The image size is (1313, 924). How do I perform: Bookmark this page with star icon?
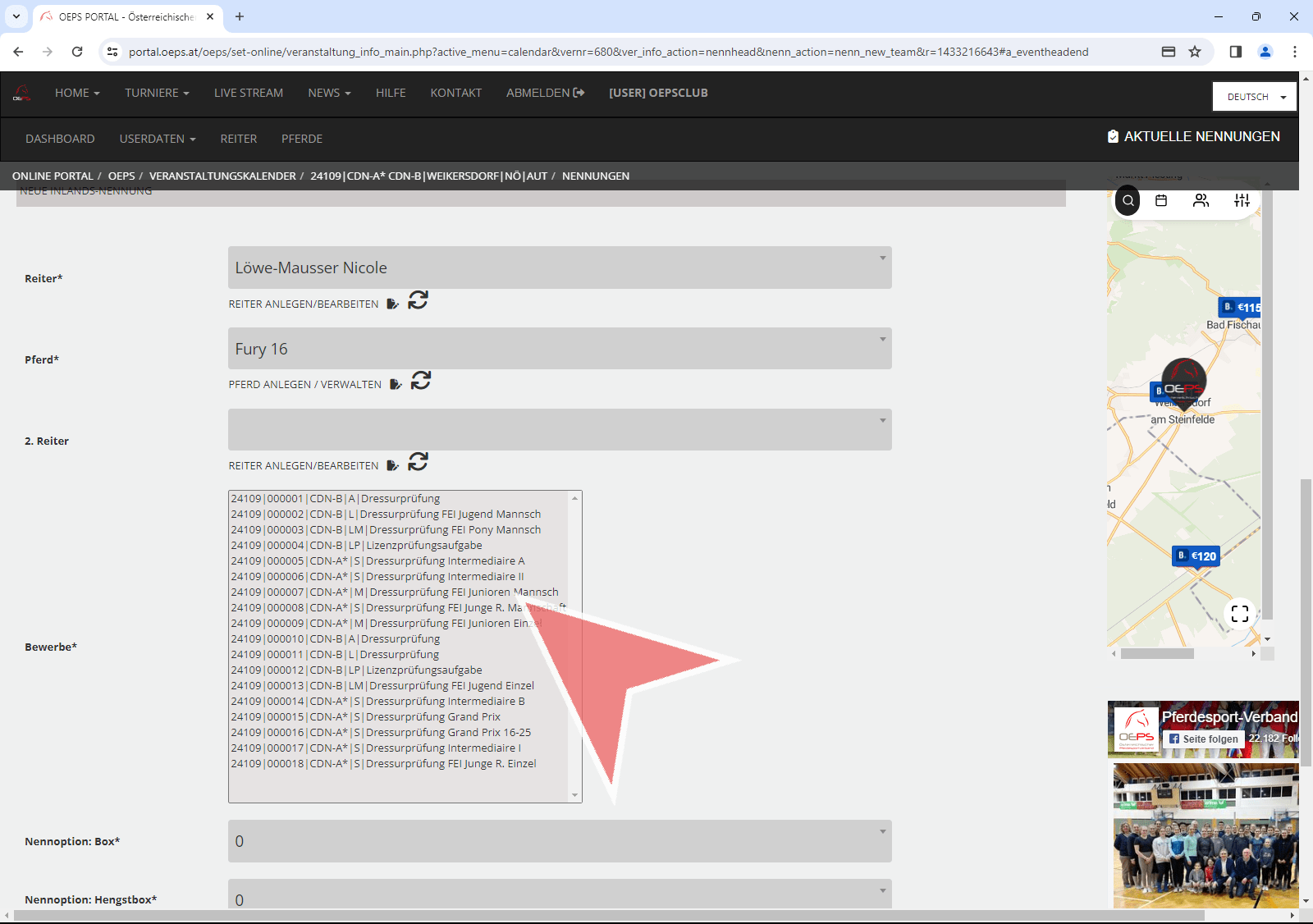[x=1195, y=52]
